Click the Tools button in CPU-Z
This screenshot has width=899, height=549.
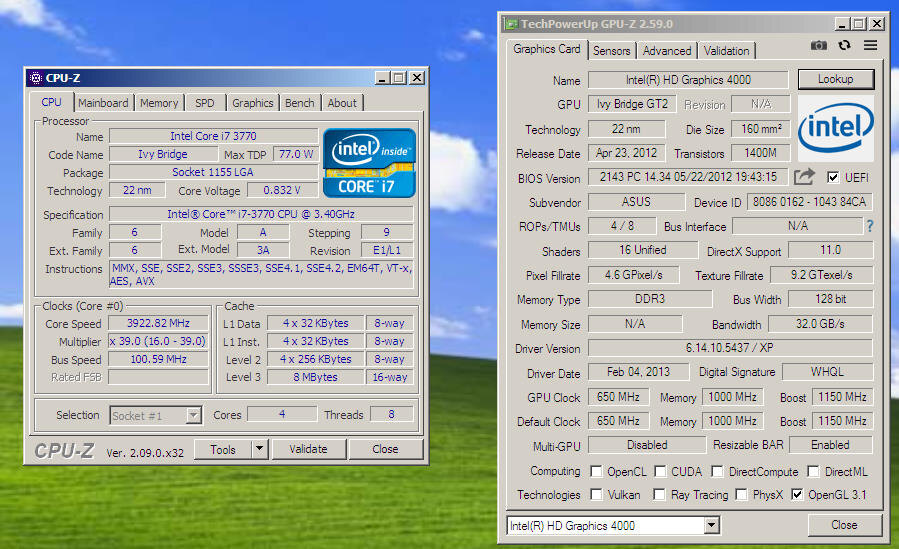coord(223,449)
